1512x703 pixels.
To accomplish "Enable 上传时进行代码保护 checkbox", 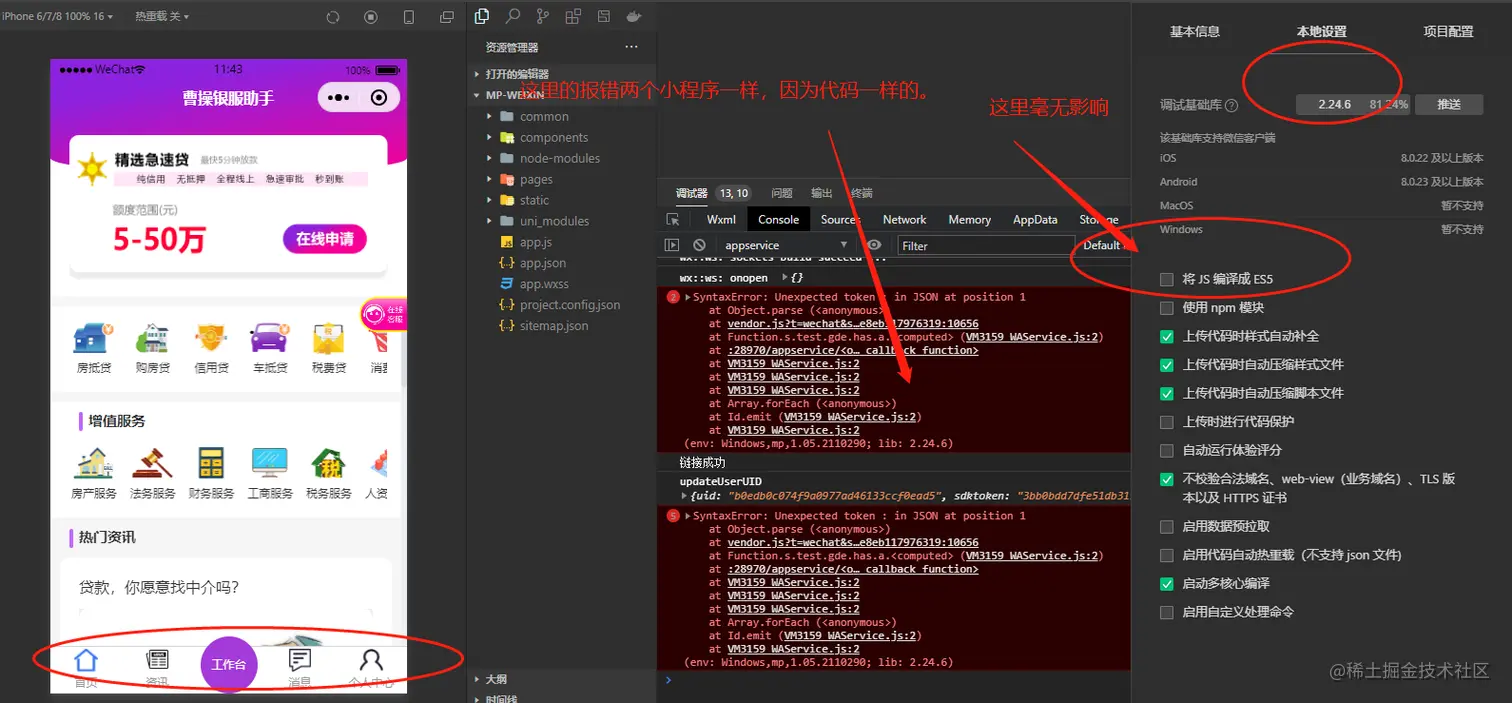I will [x=1166, y=422].
